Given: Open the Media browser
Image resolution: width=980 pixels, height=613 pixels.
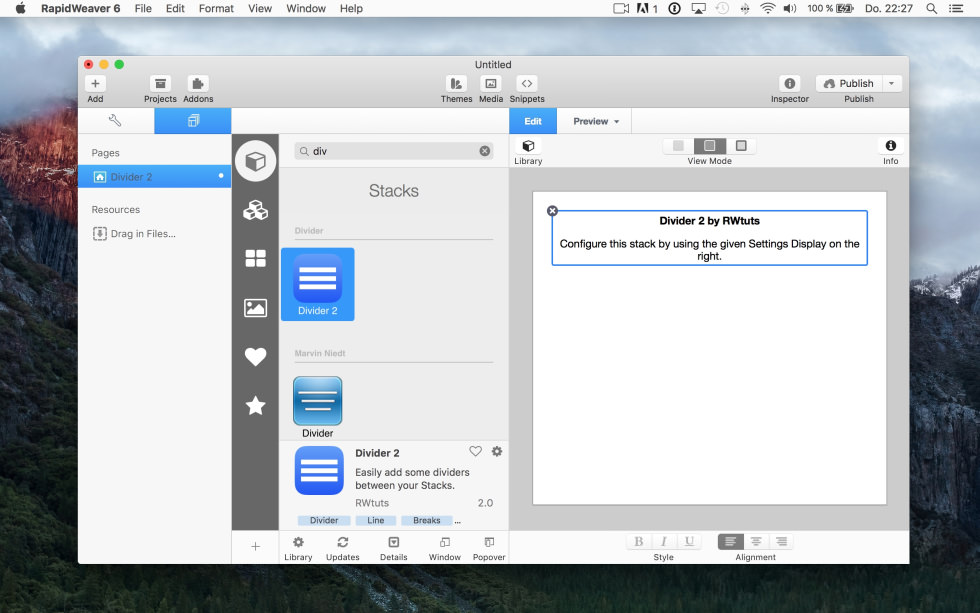Looking at the screenshot, I should click(x=491, y=84).
